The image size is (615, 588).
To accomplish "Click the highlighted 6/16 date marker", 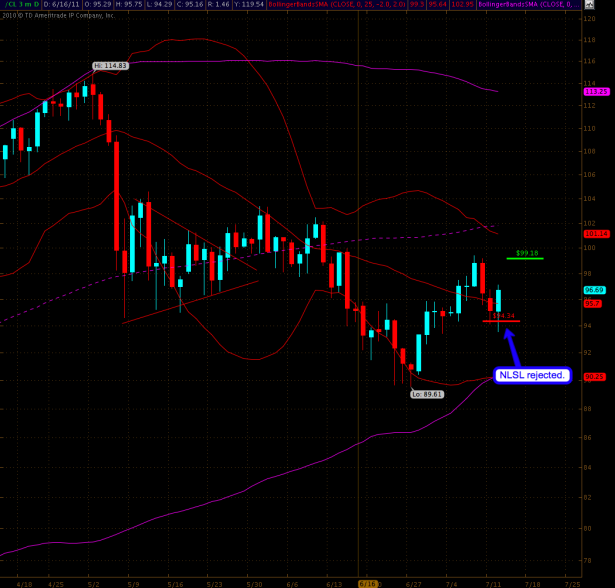I will [x=367, y=582].
